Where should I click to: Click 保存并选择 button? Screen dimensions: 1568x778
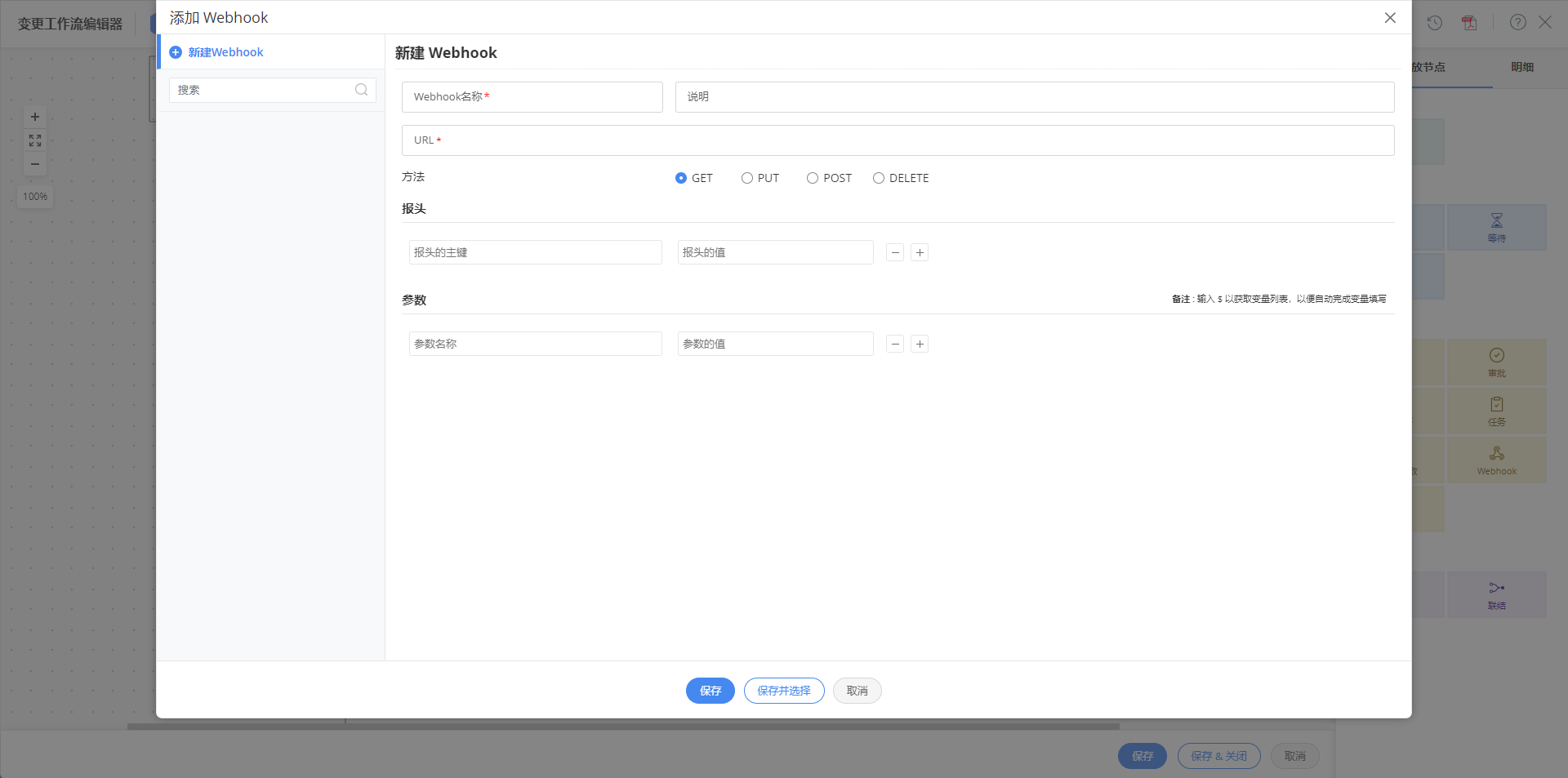[x=784, y=691]
